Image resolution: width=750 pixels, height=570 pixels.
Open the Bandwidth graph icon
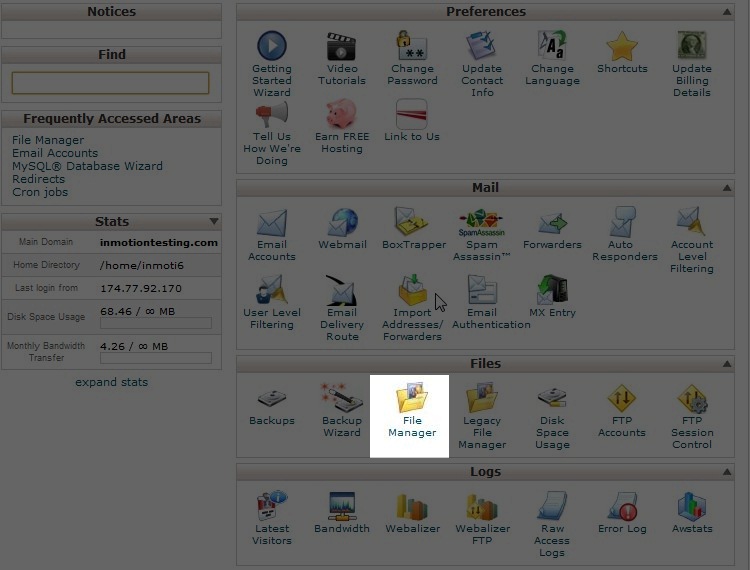pos(342,506)
